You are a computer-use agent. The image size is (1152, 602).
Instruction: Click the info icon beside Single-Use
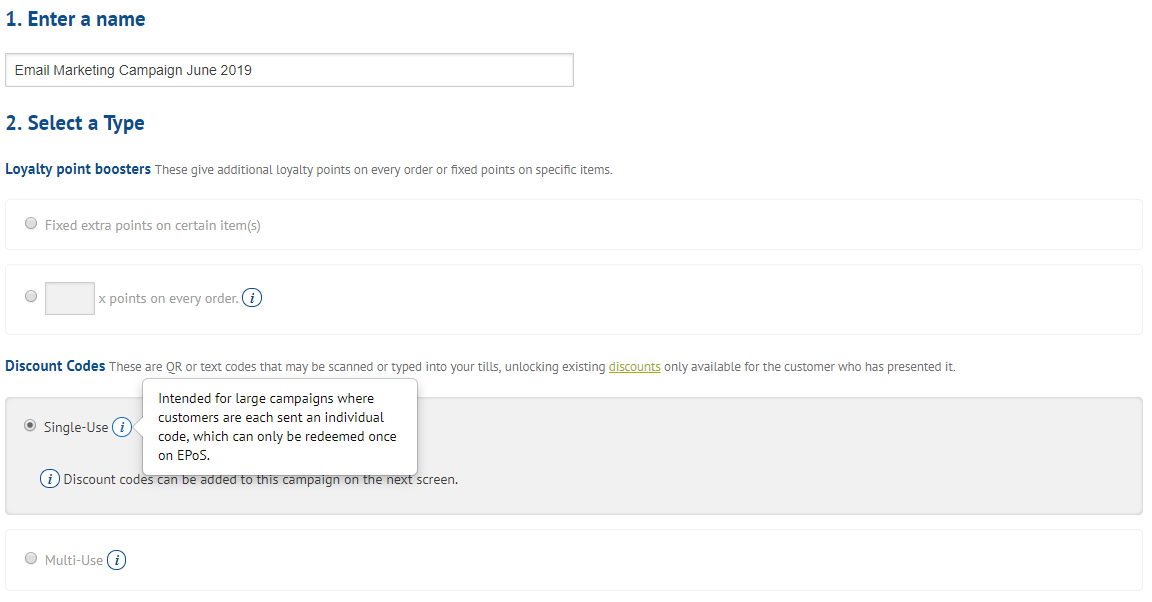121,427
